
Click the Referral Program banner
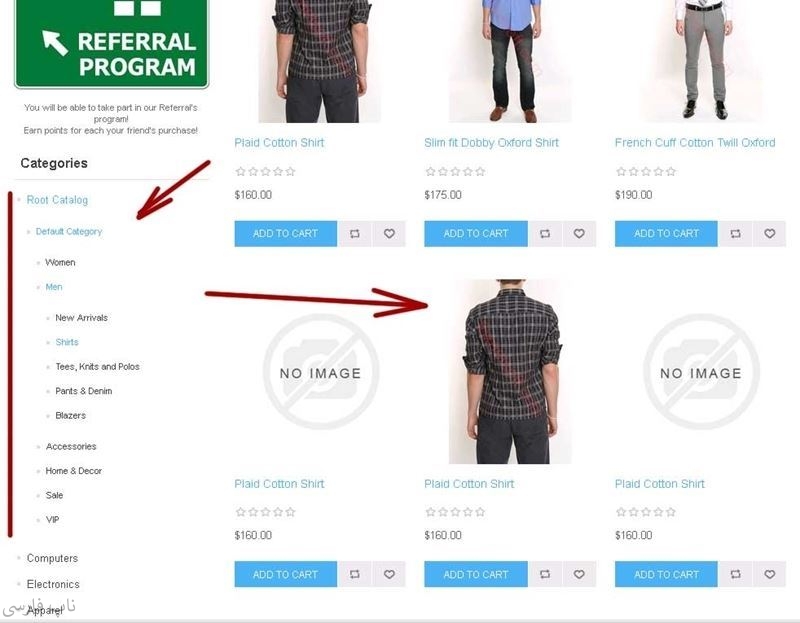(x=112, y=44)
